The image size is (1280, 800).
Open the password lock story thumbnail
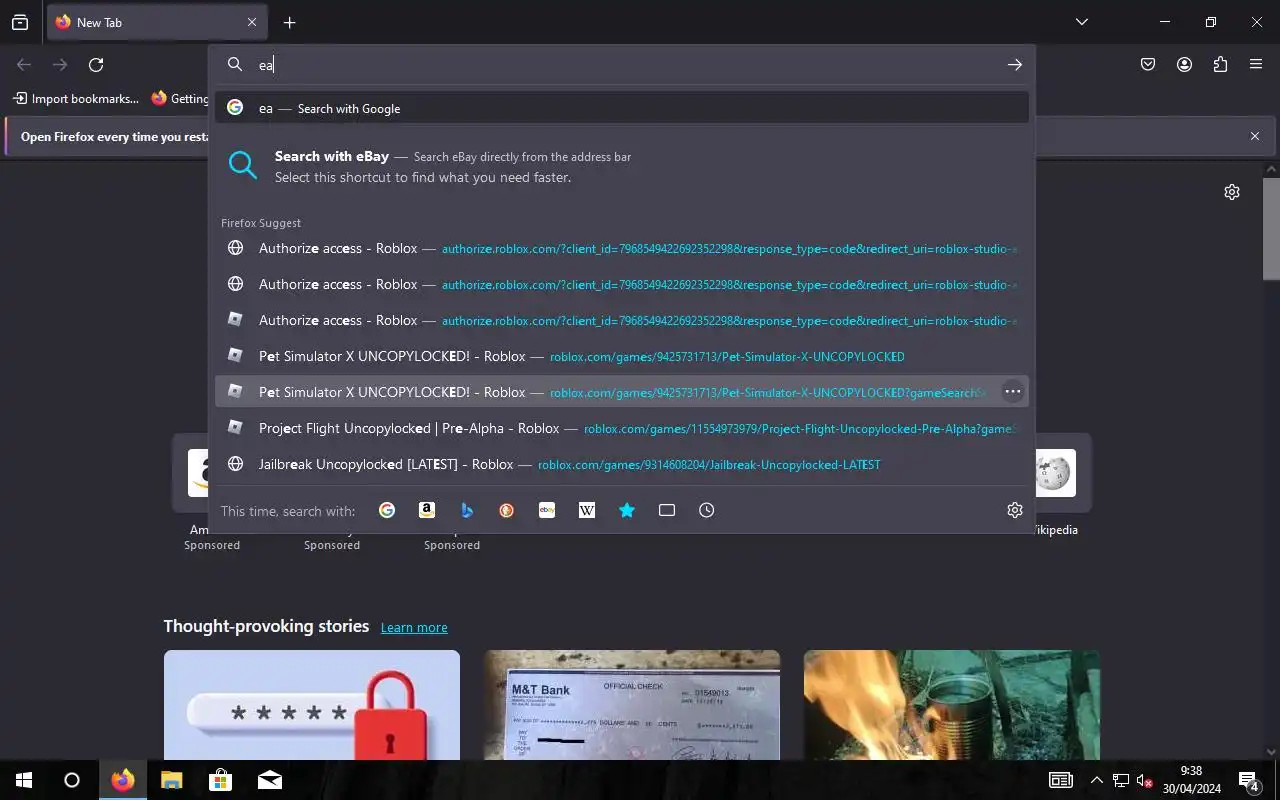pyautogui.click(x=312, y=705)
